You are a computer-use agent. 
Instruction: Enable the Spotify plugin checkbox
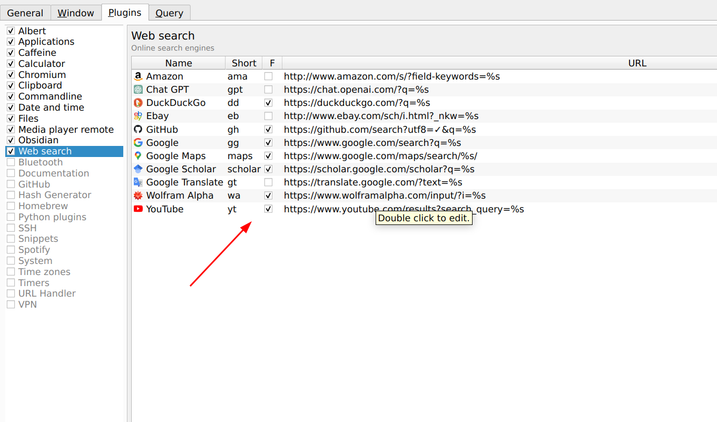pos(11,250)
